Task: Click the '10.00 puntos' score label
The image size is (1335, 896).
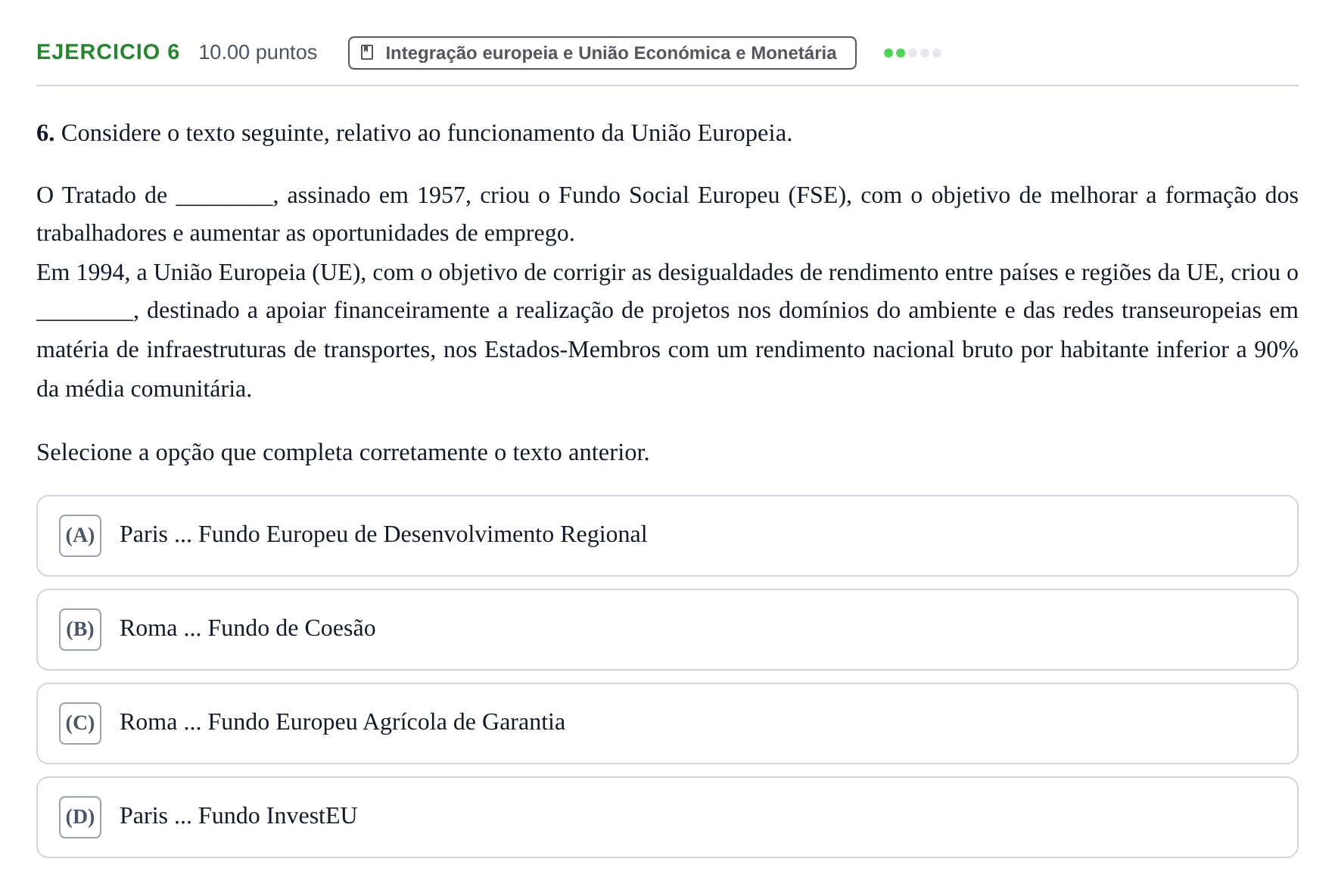Action: coord(257,52)
